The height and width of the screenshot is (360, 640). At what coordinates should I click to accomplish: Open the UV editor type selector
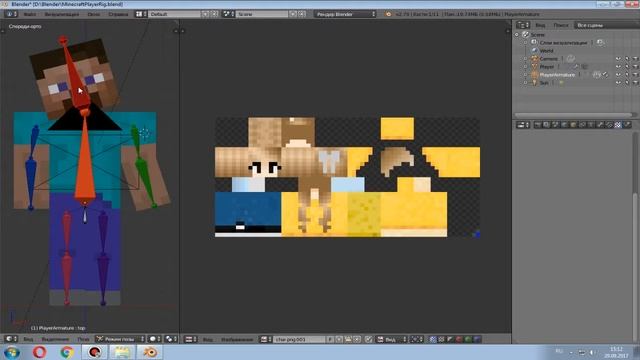click(191, 339)
